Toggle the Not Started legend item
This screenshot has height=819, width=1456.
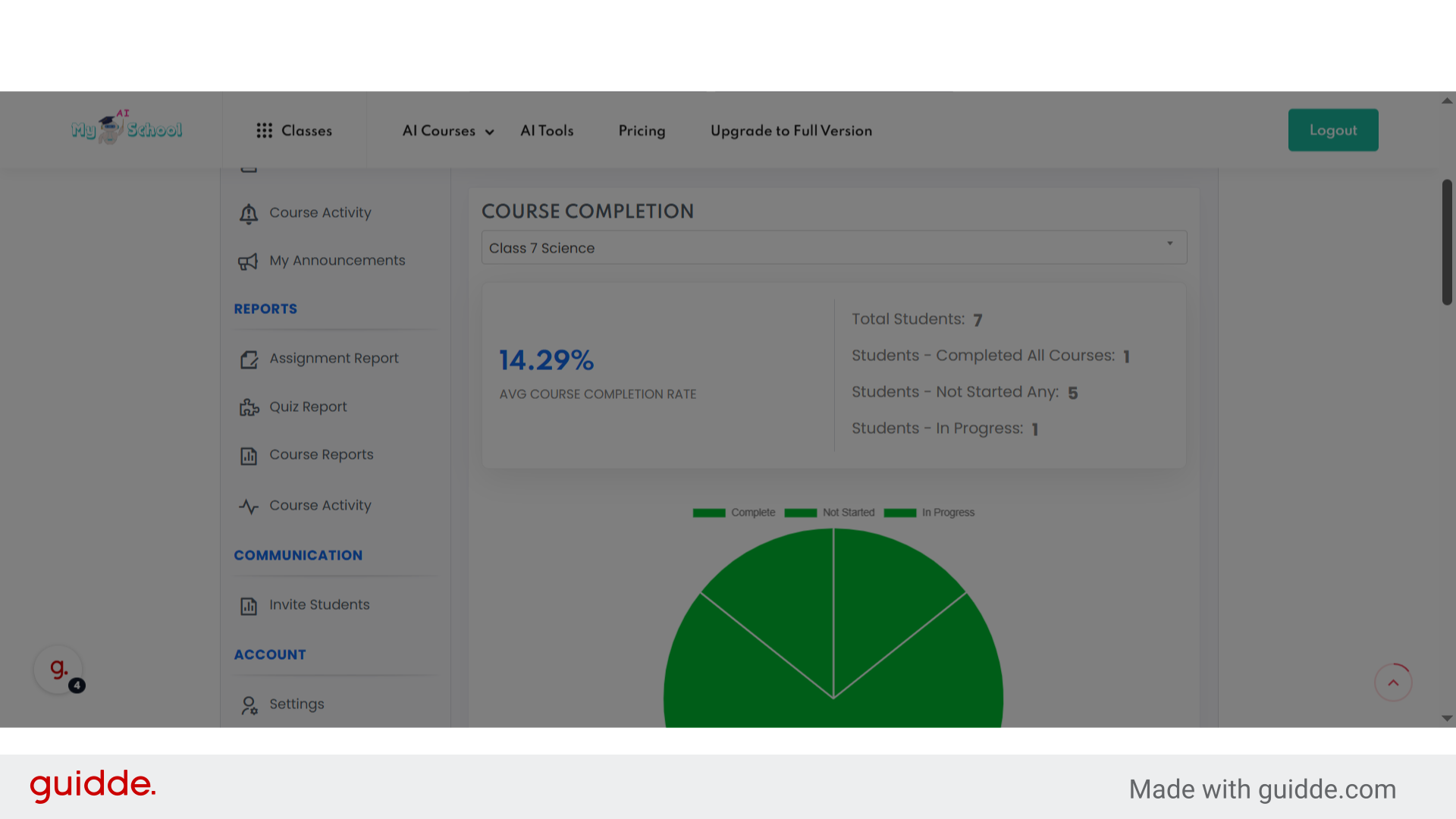pos(830,513)
